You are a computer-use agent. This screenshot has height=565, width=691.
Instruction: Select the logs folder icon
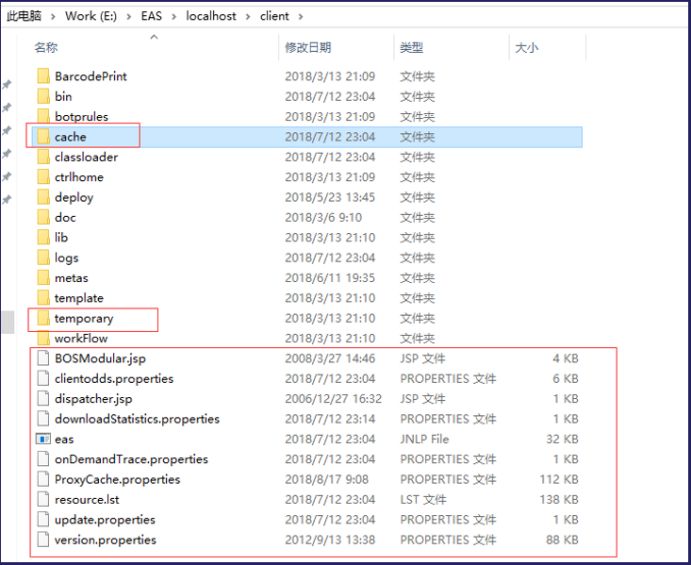click(x=43, y=258)
